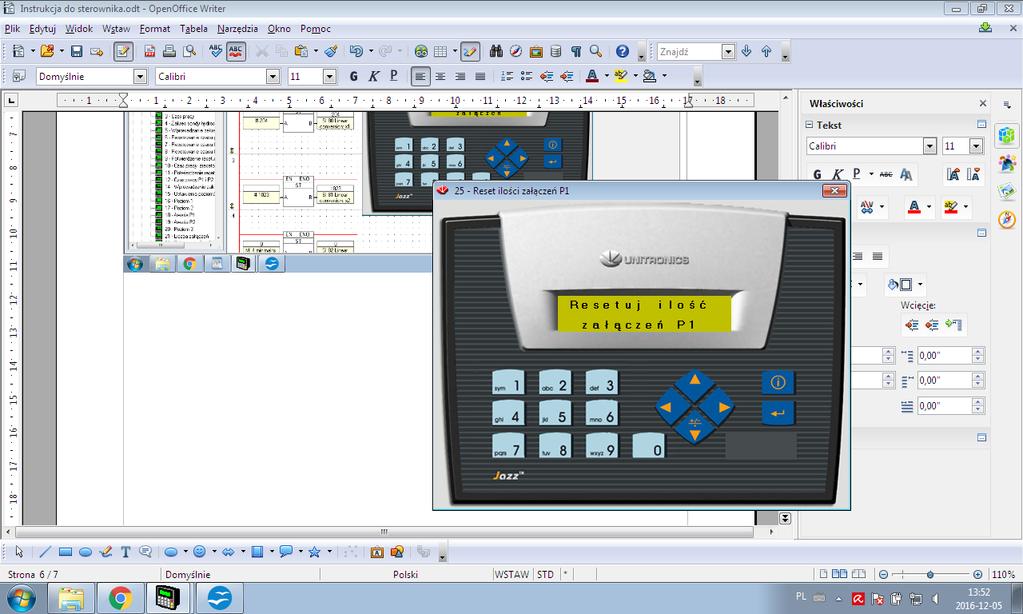Open the Wstaw menu

pyautogui.click(x=116, y=29)
